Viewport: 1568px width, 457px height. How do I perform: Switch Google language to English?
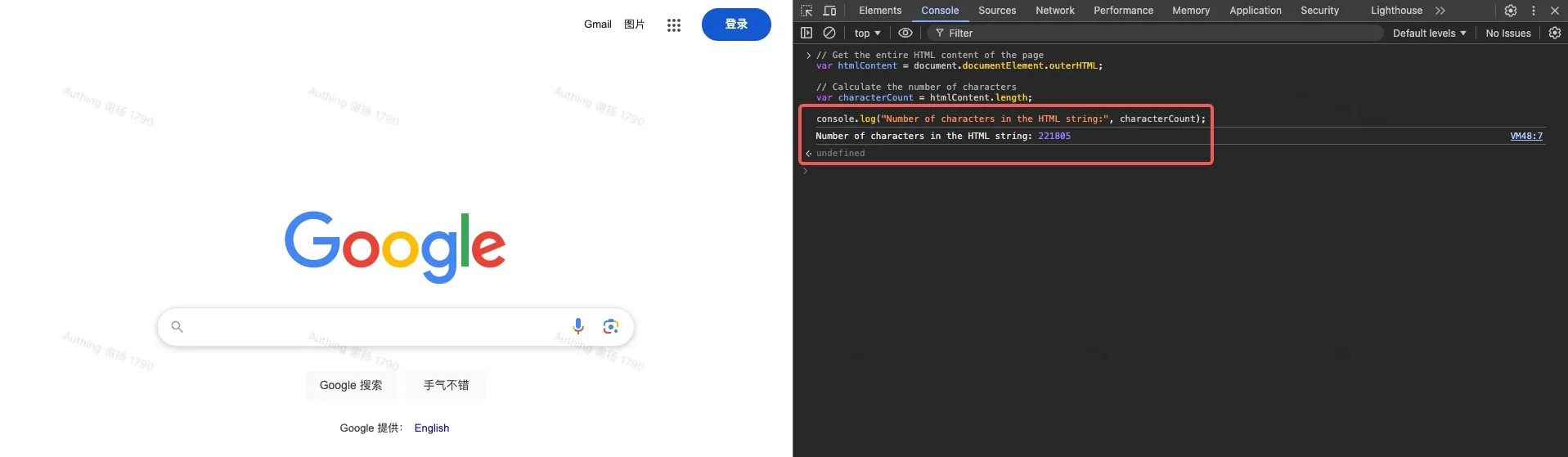(431, 428)
